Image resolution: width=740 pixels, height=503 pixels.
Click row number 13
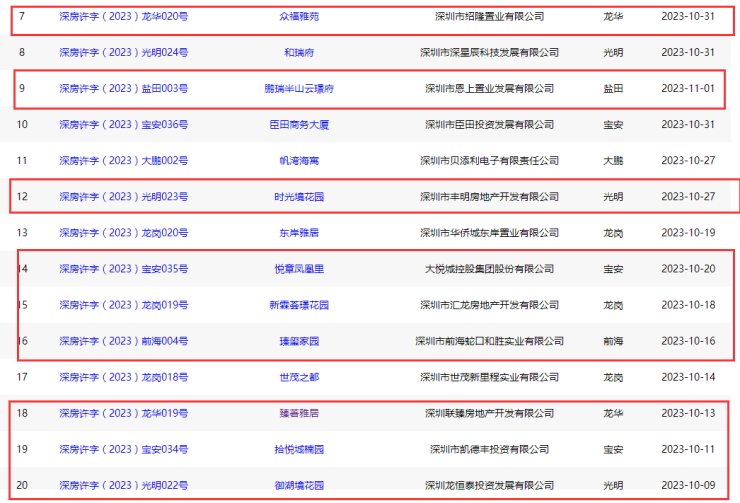tap(22, 233)
